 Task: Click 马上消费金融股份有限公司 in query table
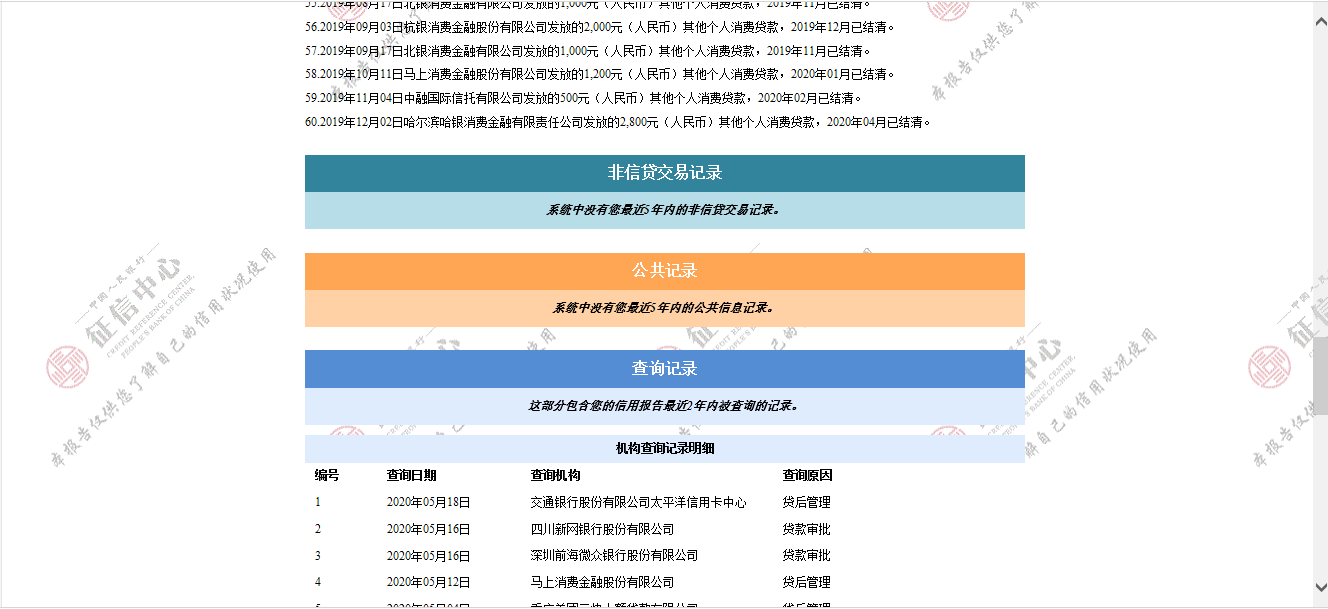tap(602, 582)
